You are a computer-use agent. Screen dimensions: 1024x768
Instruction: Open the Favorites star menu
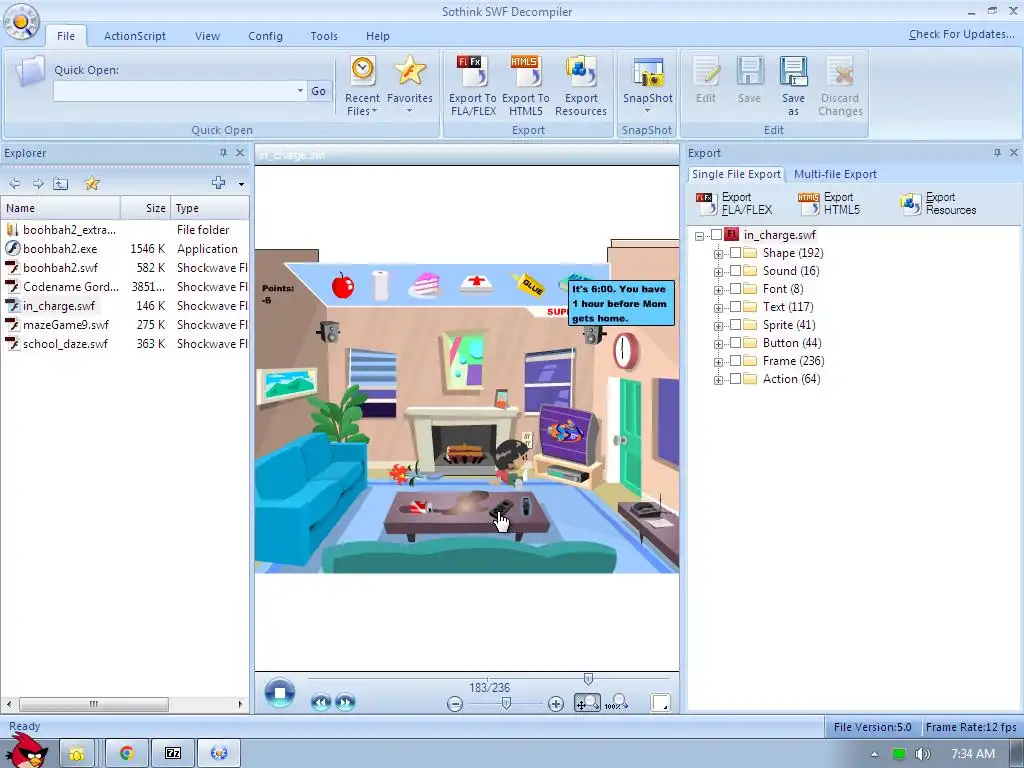coord(409,86)
